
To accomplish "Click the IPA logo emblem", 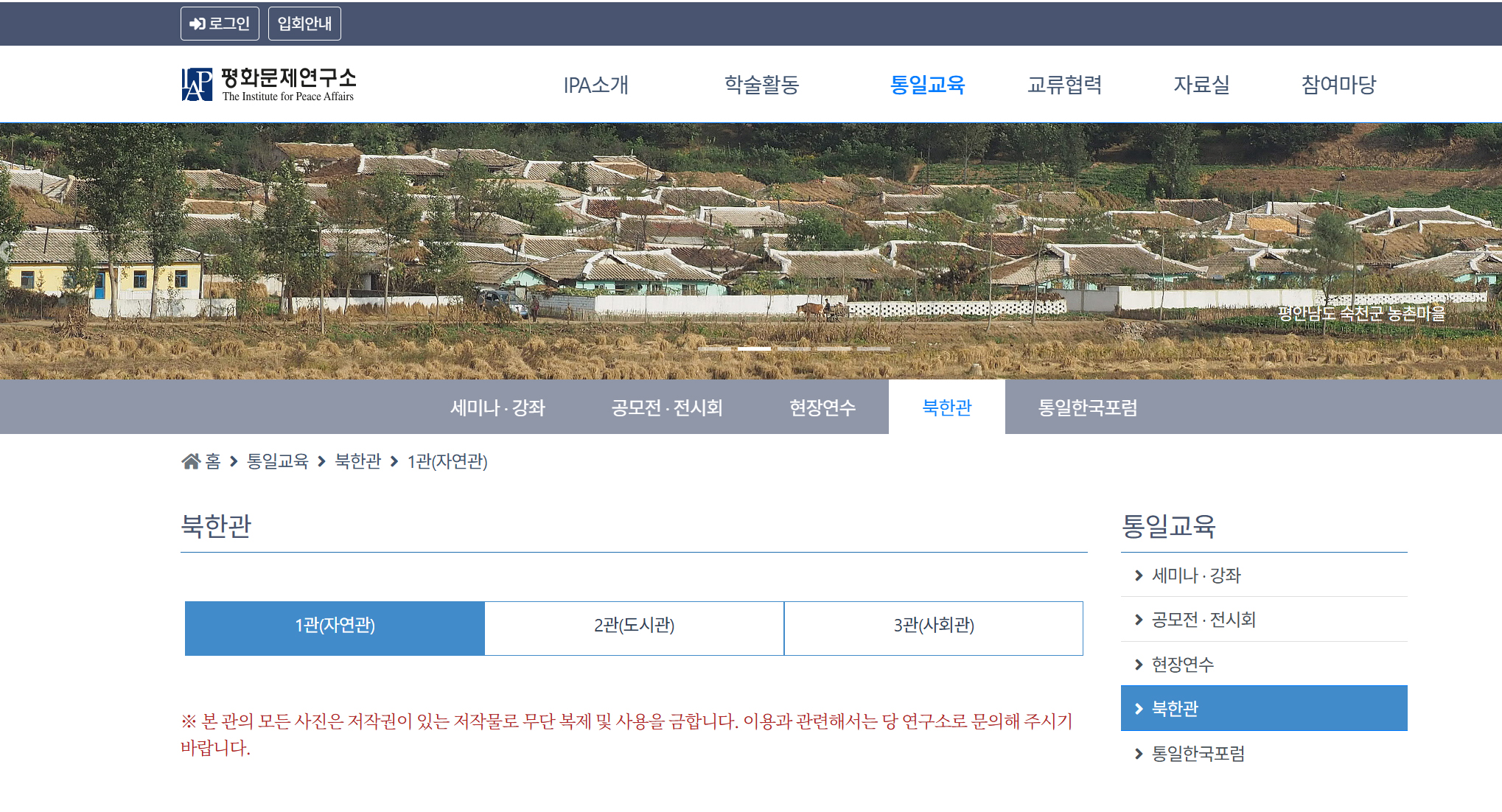I will [197, 85].
